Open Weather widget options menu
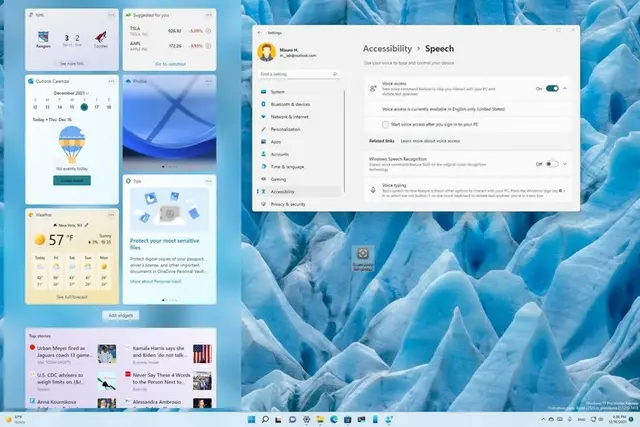The image size is (640, 427). (x=111, y=215)
